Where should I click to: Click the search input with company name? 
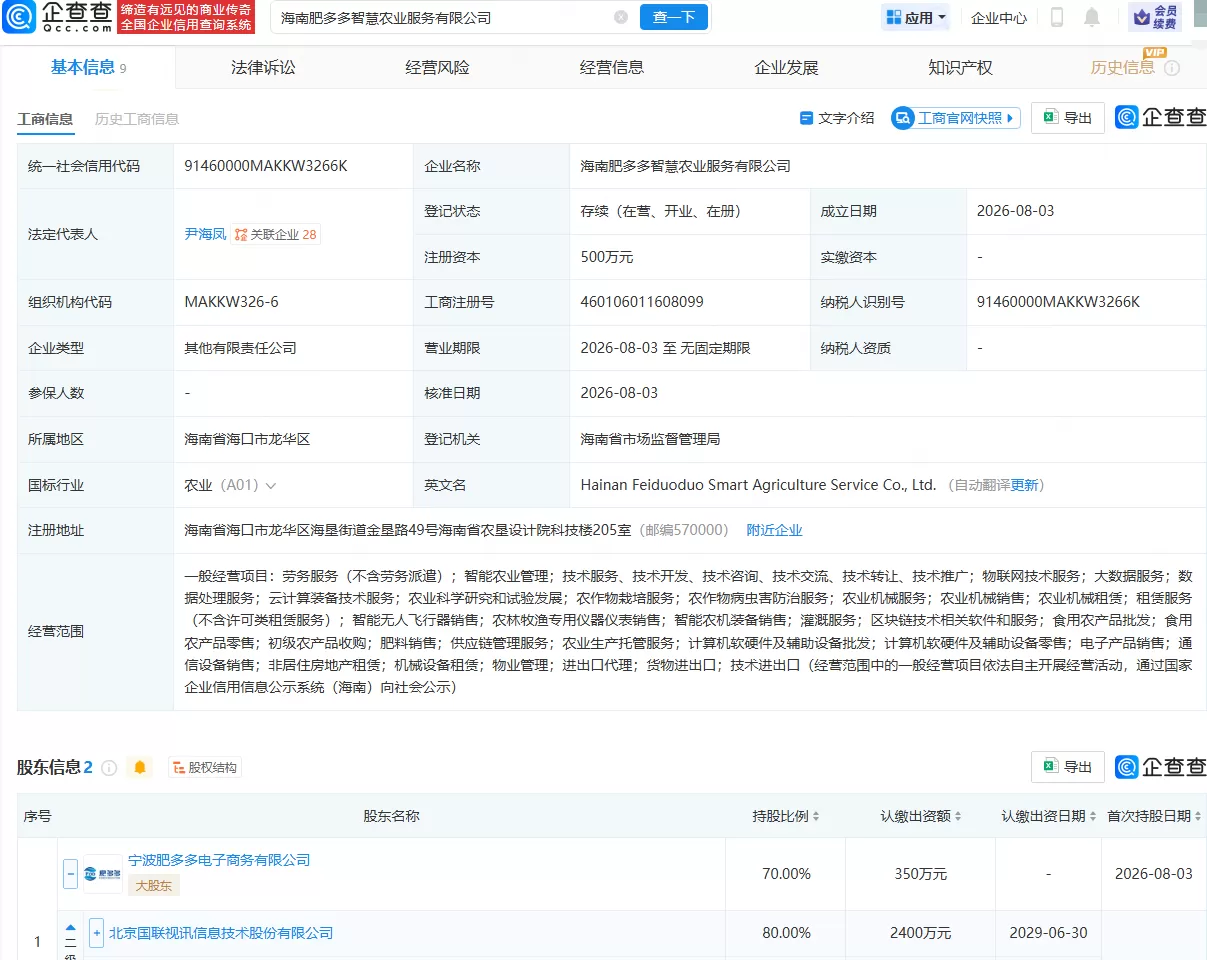coord(443,17)
